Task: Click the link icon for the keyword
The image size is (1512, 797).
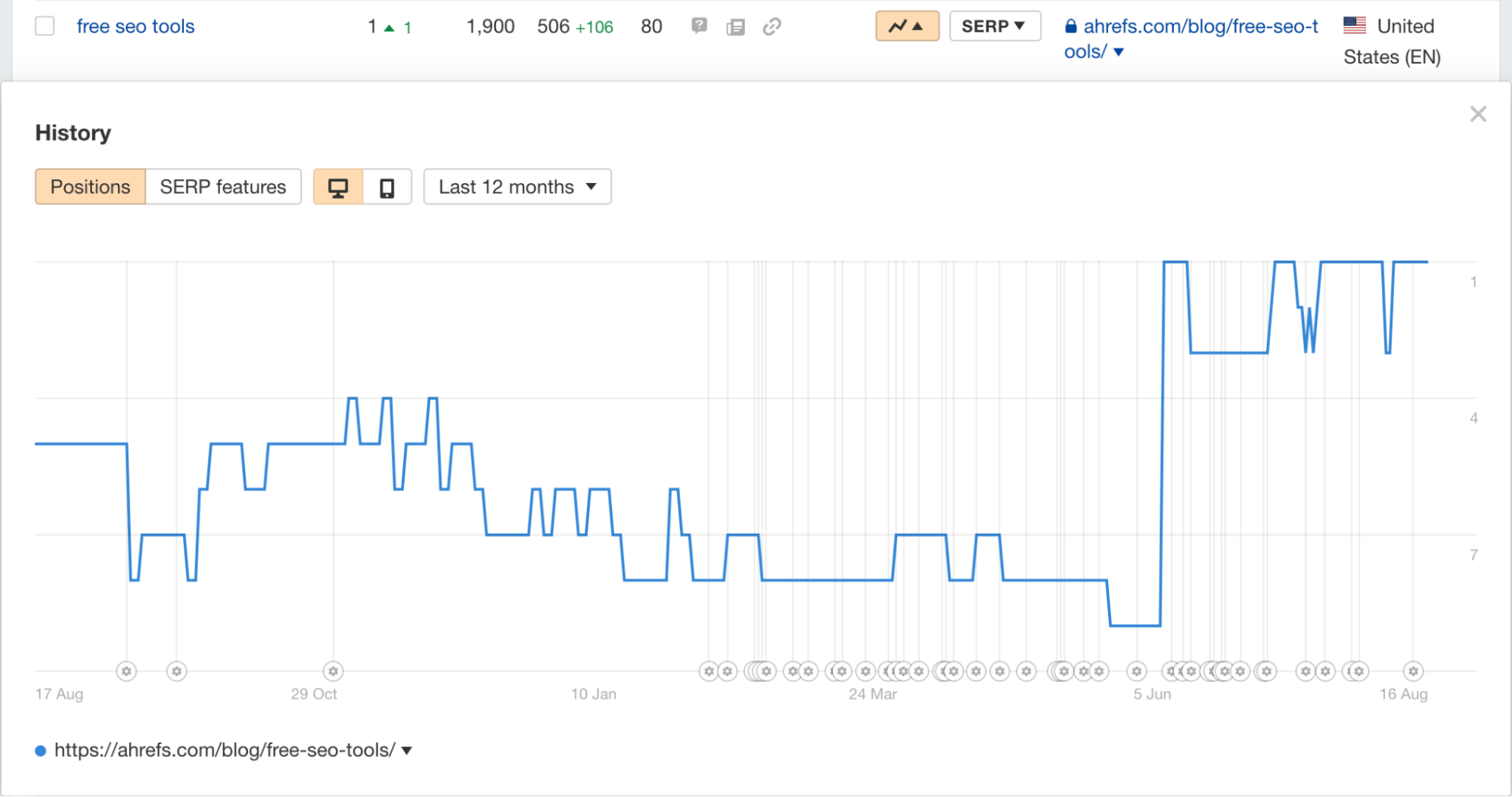Action: [x=772, y=26]
